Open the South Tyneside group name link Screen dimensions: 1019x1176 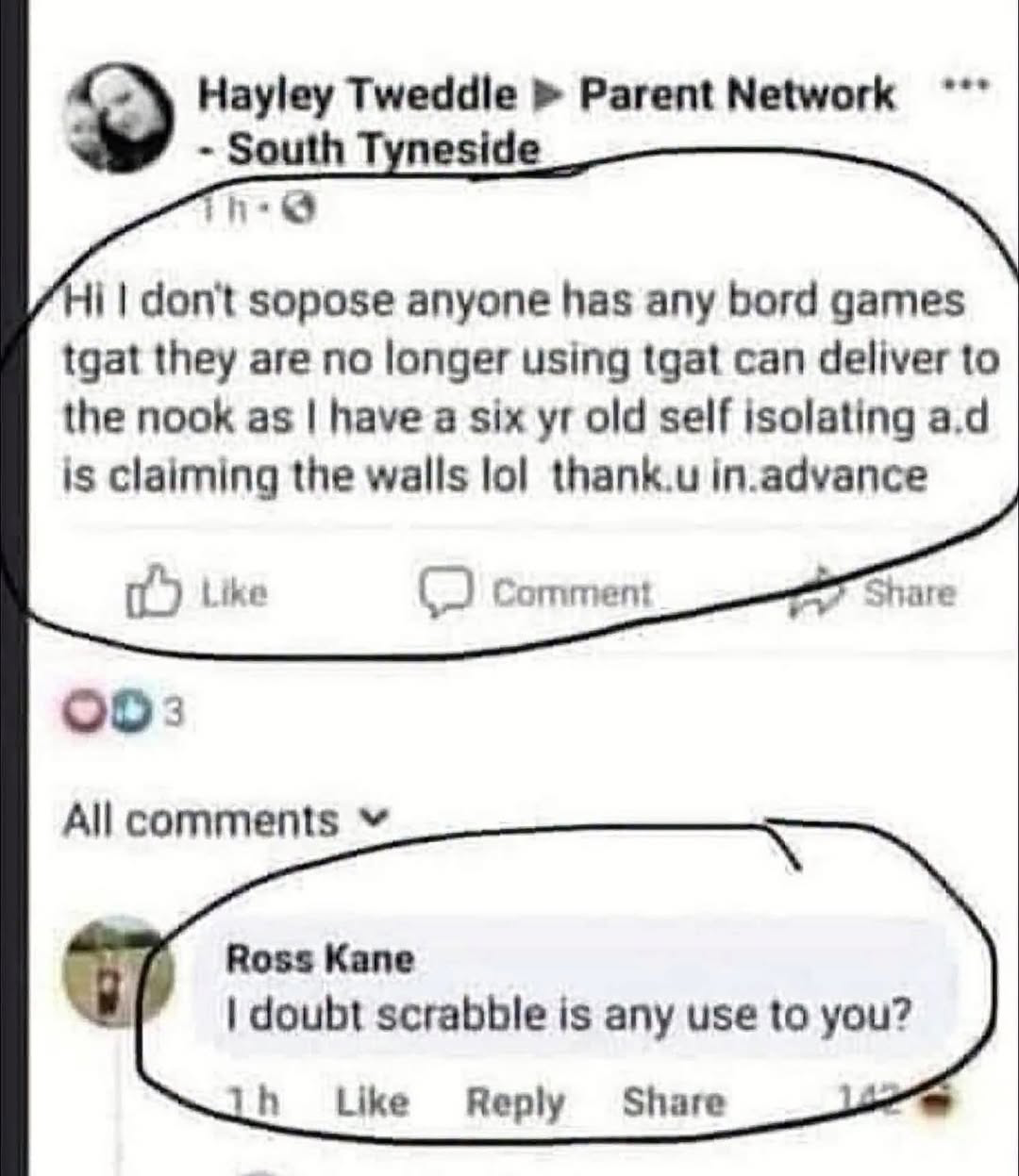pos(384,150)
